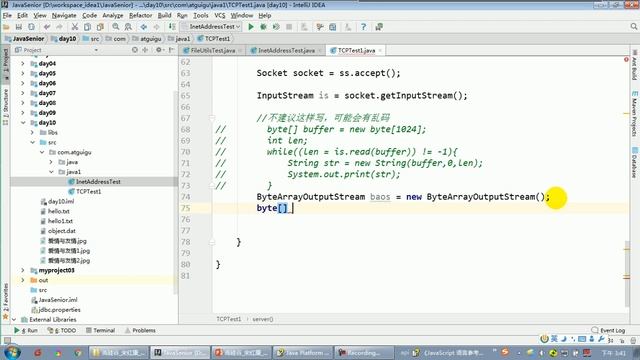The width and height of the screenshot is (640, 360).
Task: Run InetAddressTest with green play button
Action: tap(251, 27)
